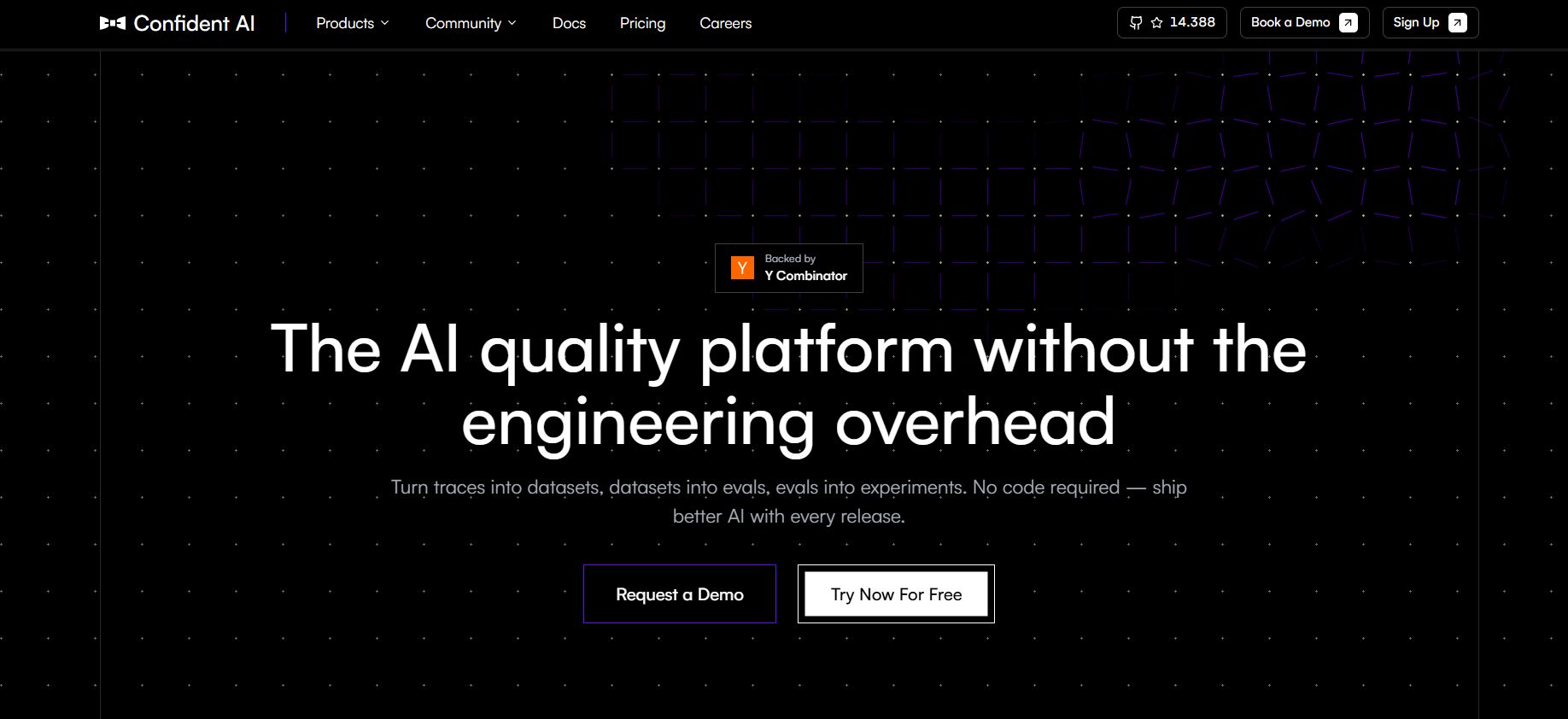Image resolution: width=1568 pixels, height=719 pixels.
Task: Click the Book a Demo button
Action: click(1304, 23)
